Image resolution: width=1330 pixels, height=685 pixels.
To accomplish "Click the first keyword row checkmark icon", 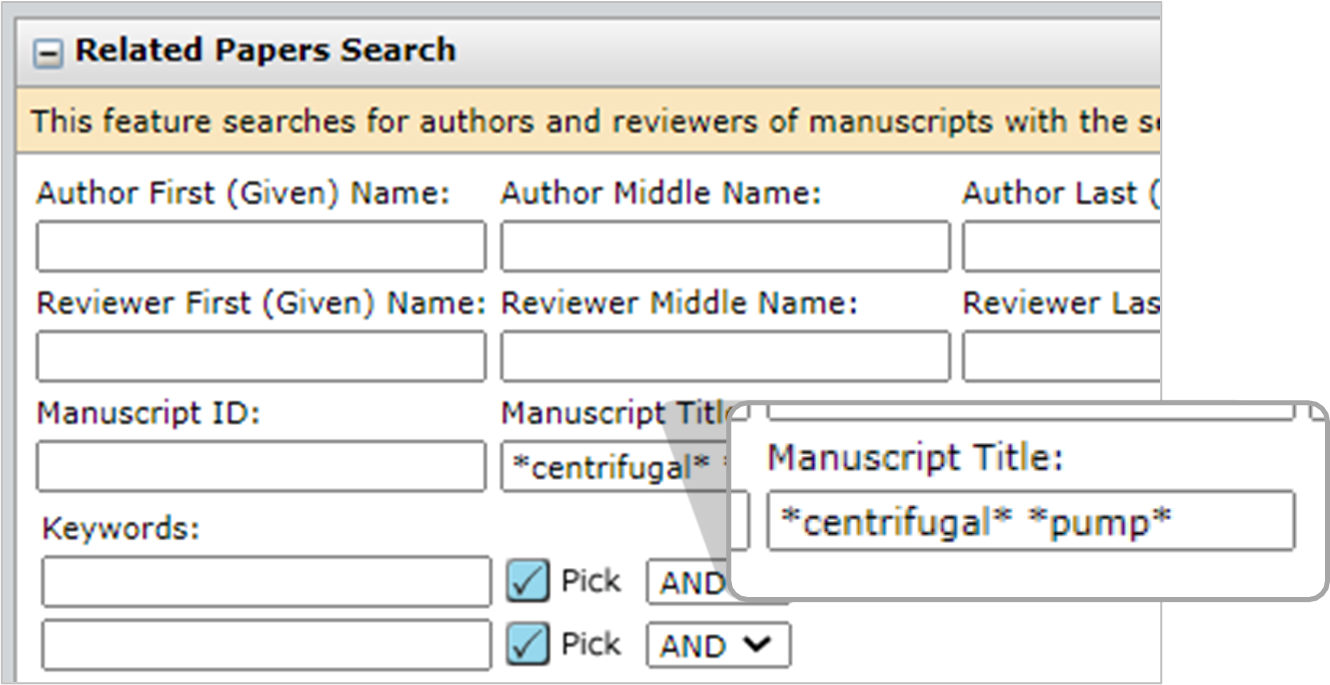I will [527, 582].
